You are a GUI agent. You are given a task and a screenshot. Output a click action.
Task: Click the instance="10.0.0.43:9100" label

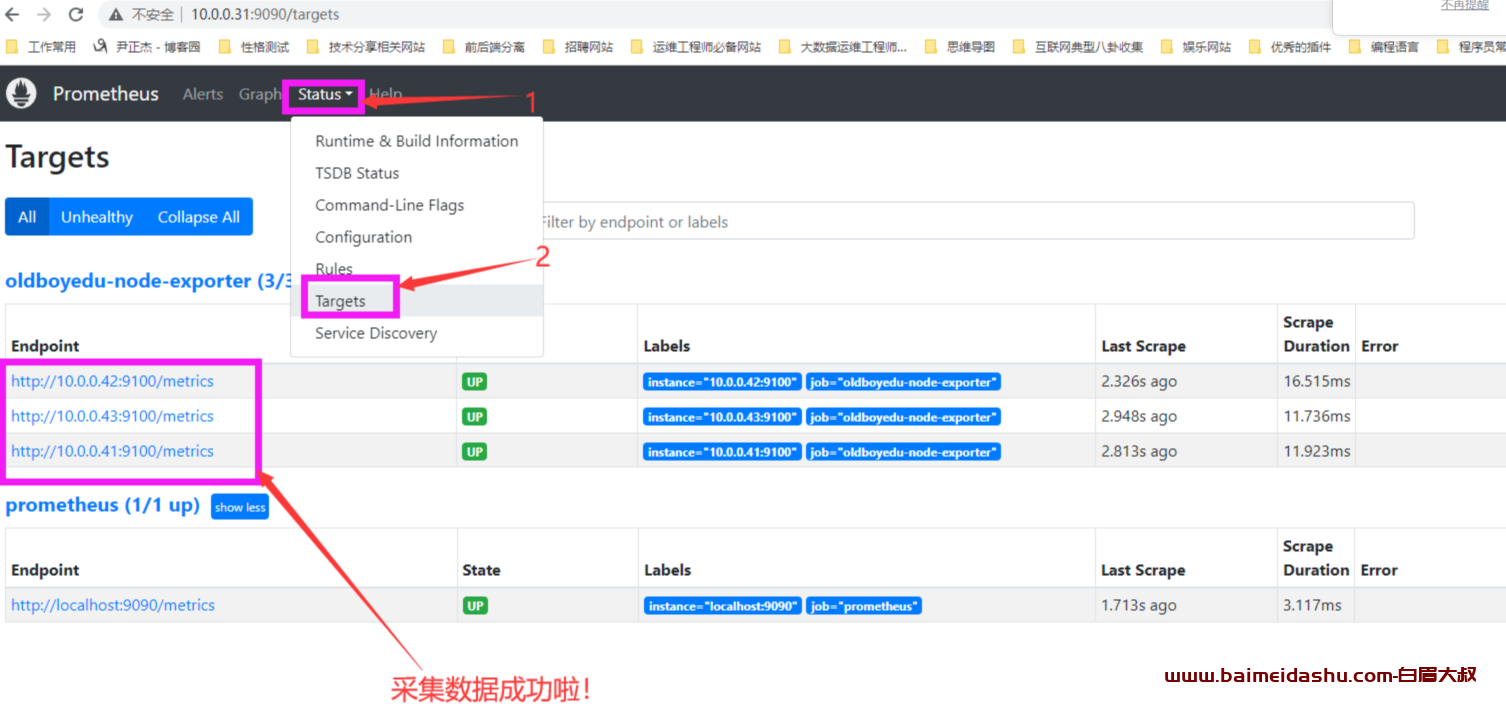point(722,417)
